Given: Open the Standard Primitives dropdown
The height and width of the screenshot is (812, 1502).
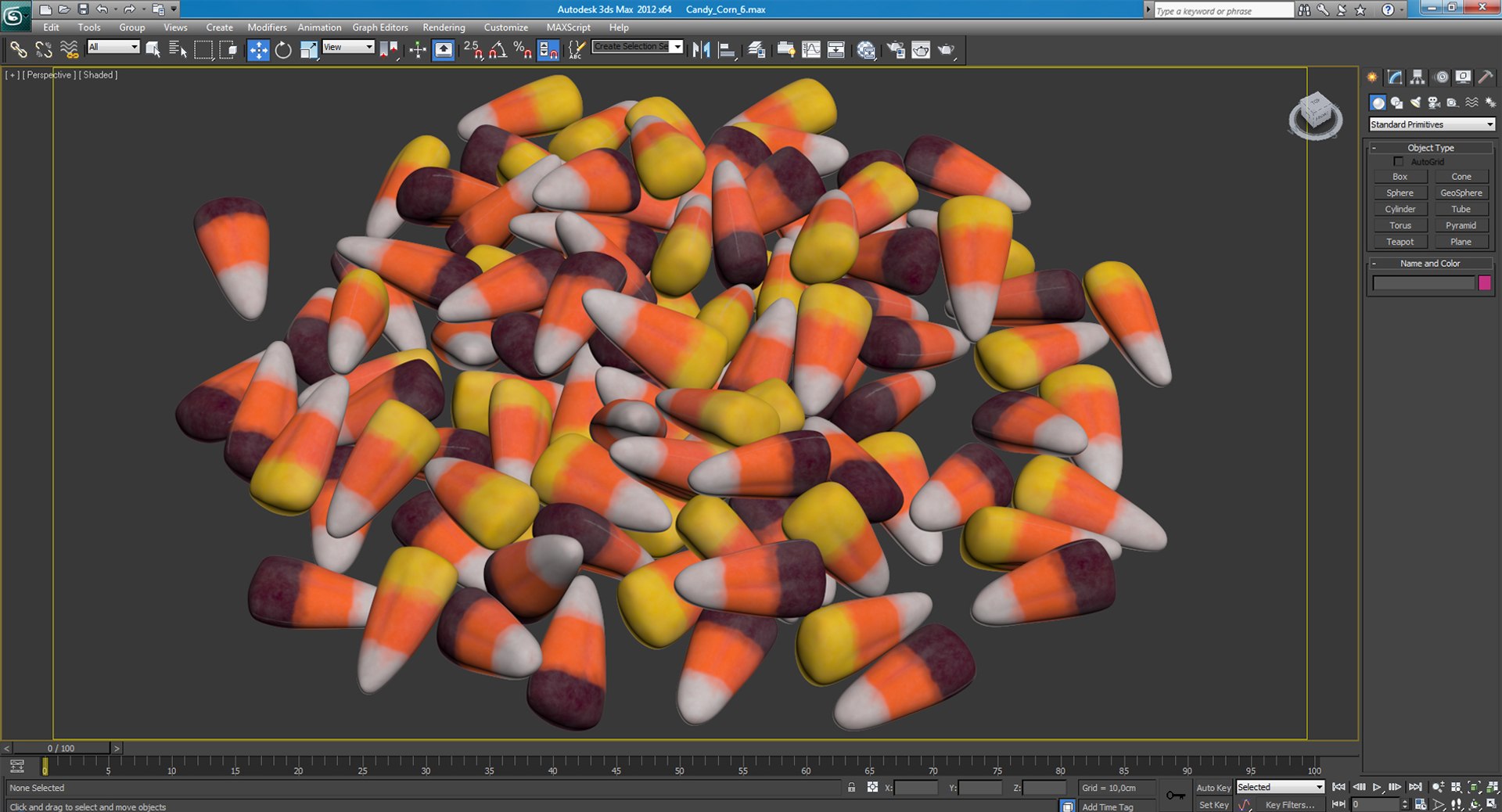Looking at the screenshot, I should pyautogui.click(x=1432, y=124).
